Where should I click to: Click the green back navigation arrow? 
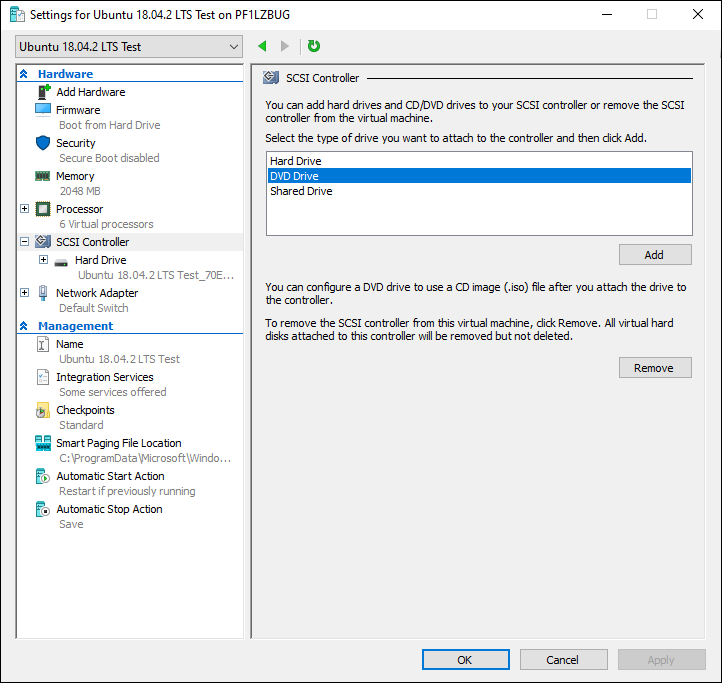(262, 46)
